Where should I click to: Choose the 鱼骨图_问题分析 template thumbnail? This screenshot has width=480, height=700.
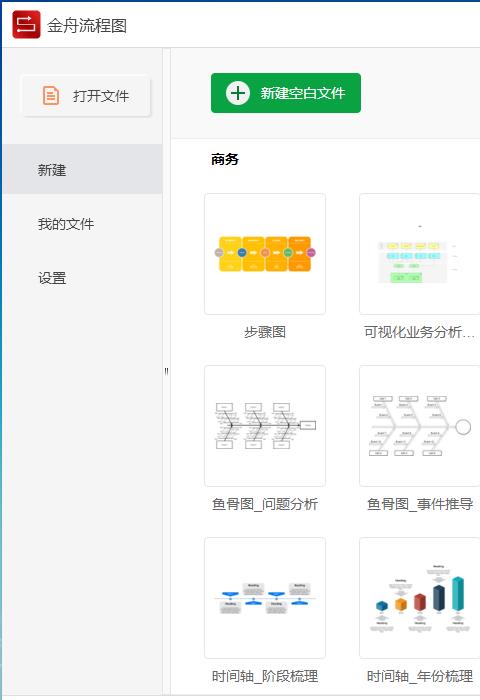click(265, 426)
